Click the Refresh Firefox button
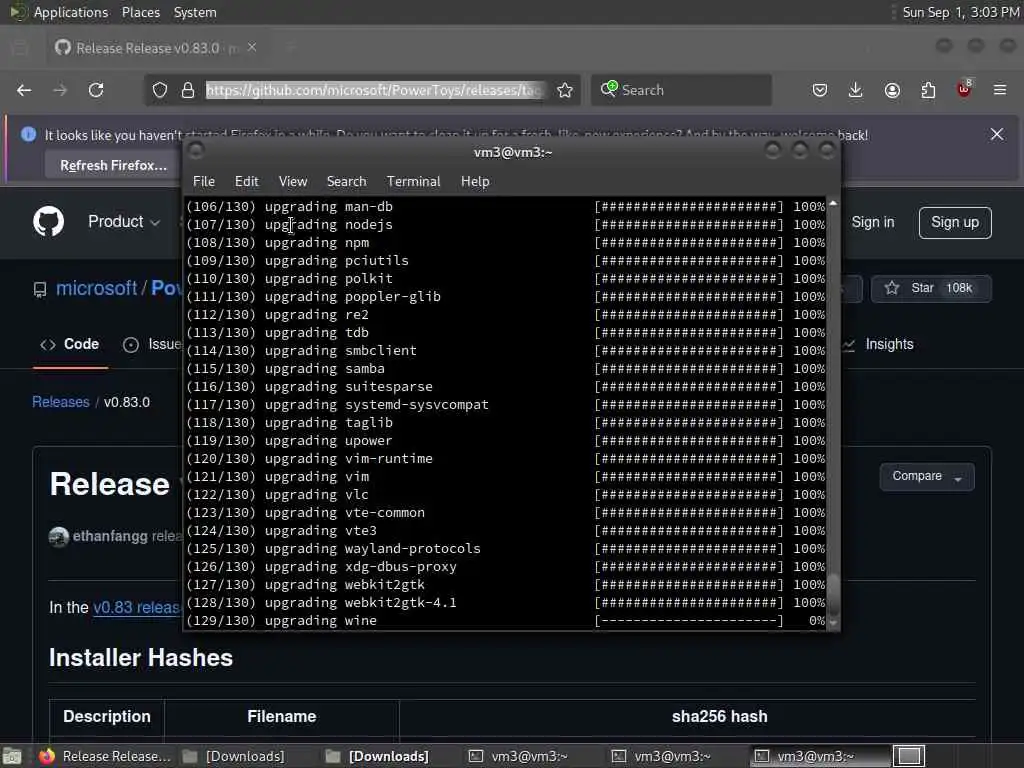 pyautogui.click(x=113, y=165)
